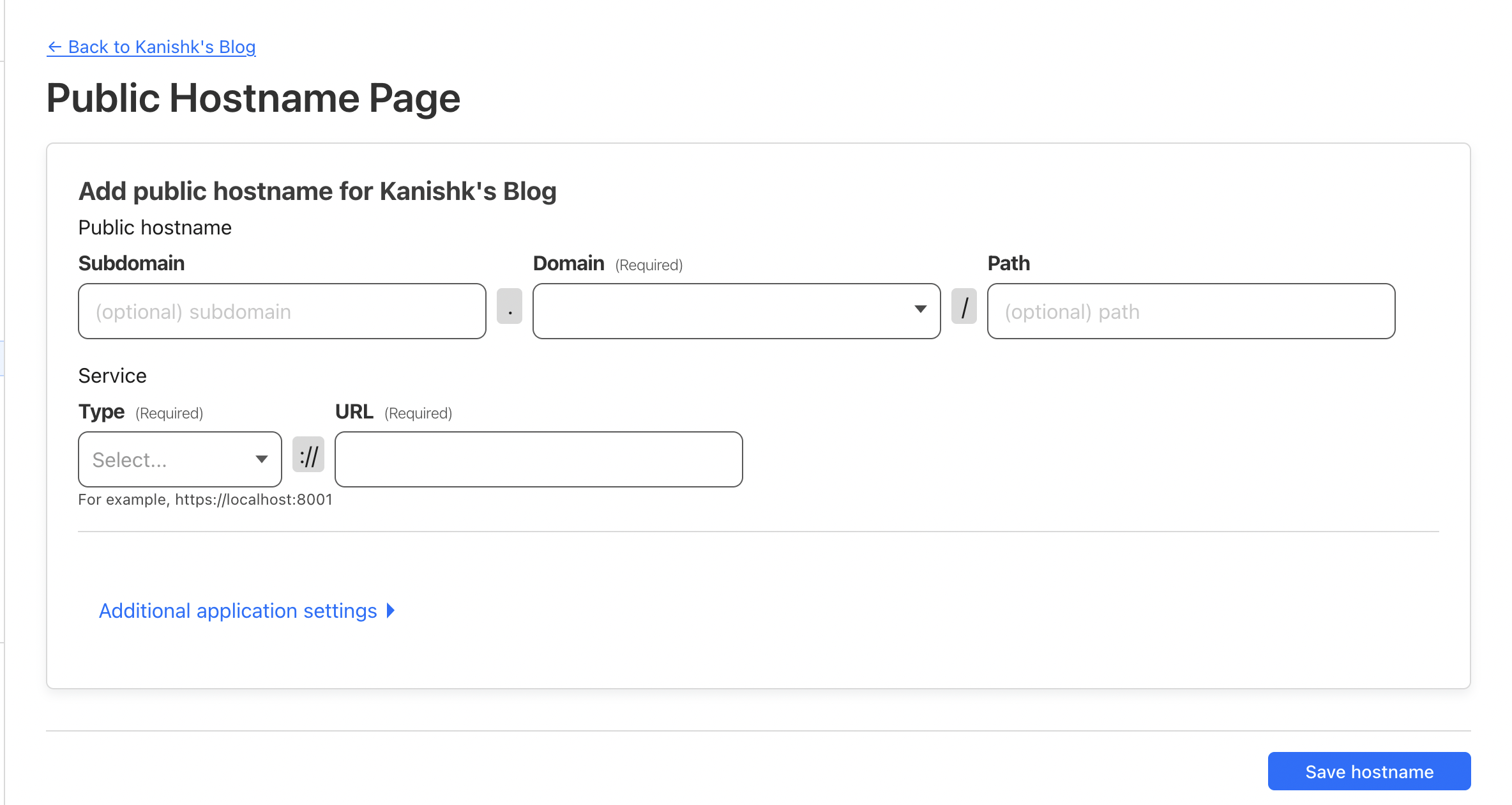Image resolution: width=1512 pixels, height=805 pixels.
Task: Click the Public Hostname Page heading
Action: 253,98
